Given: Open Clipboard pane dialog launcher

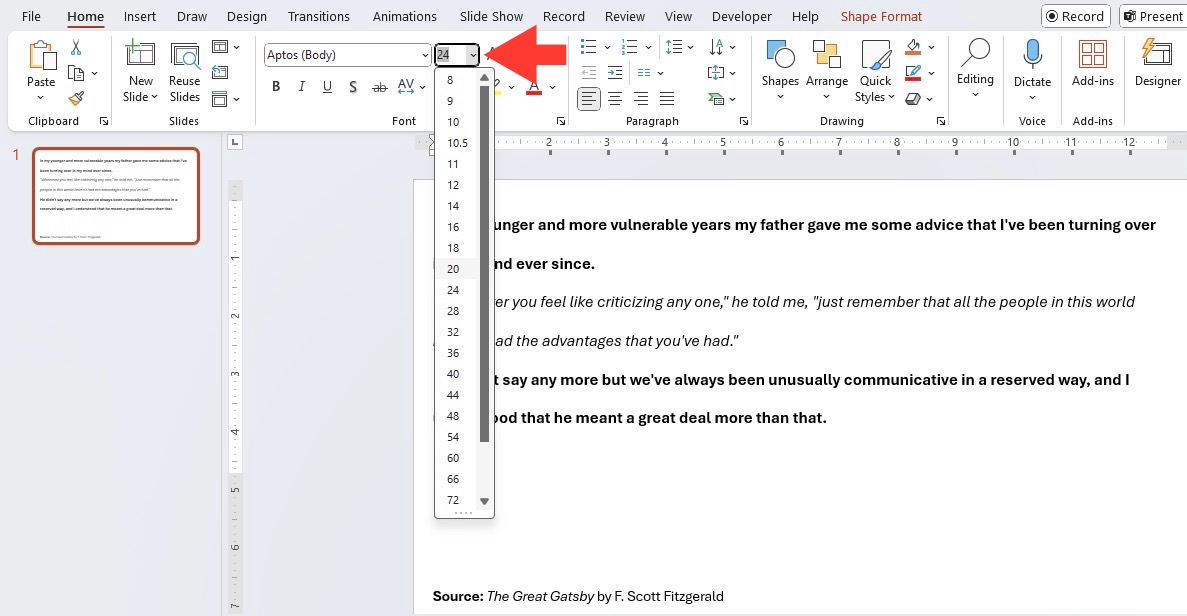Looking at the screenshot, I should coord(104,121).
